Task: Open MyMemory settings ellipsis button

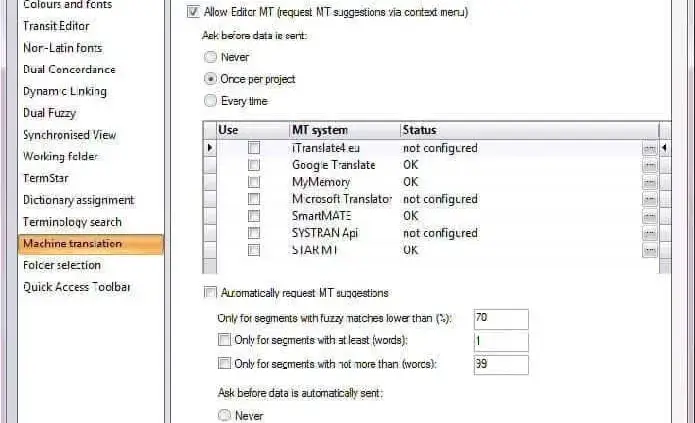Action: tap(649, 182)
